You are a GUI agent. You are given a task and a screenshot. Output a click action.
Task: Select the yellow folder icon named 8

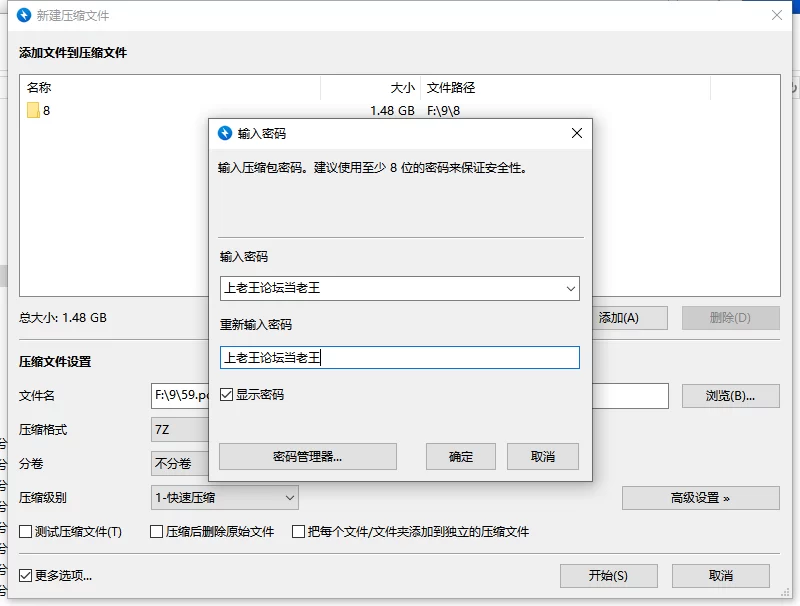[x=33, y=110]
